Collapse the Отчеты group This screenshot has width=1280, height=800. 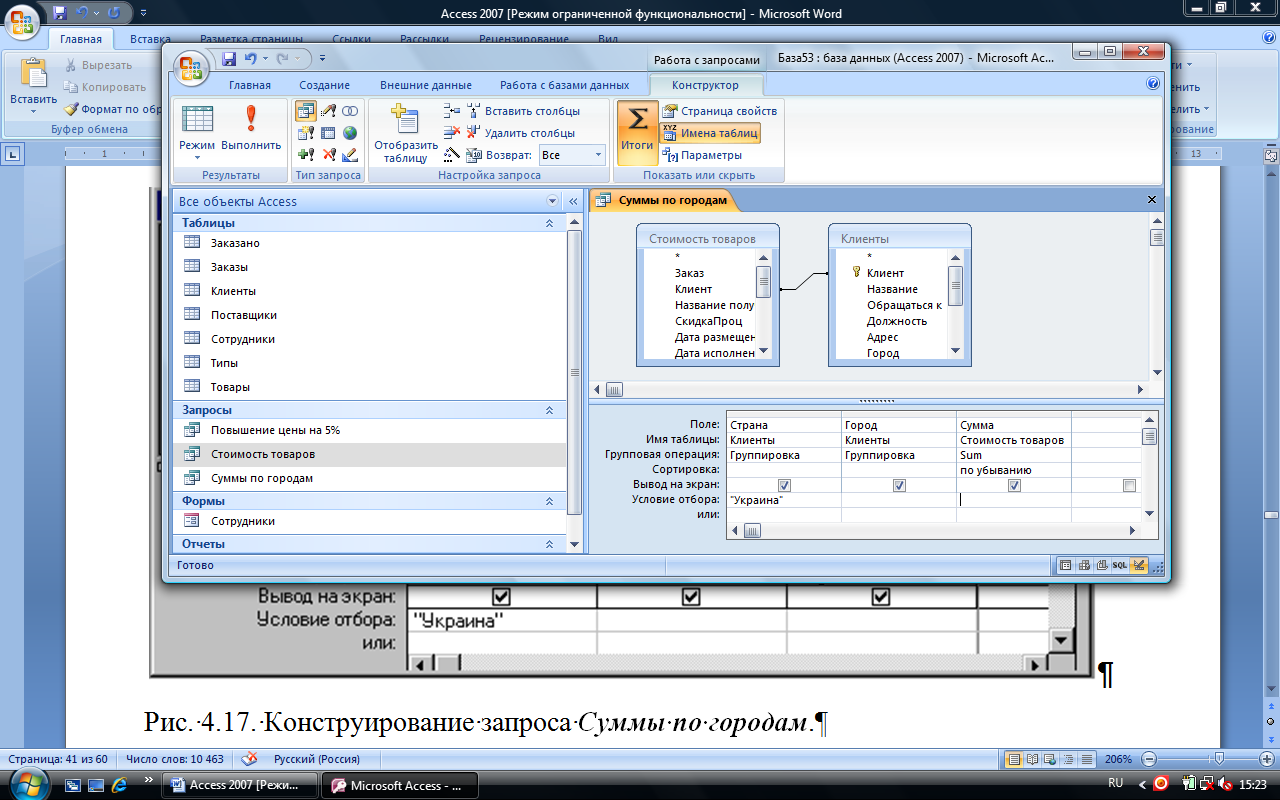[x=549, y=544]
